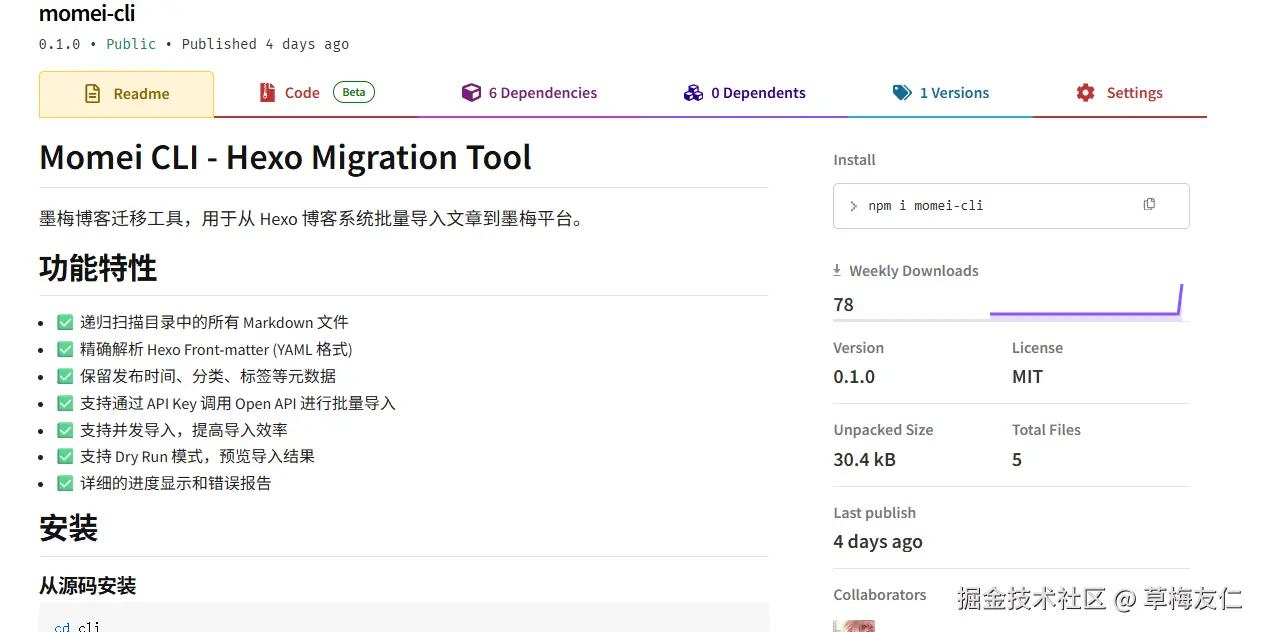The image size is (1262, 632).
Task: Click the Weekly Downloads arrow icon
Action: (838, 271)
